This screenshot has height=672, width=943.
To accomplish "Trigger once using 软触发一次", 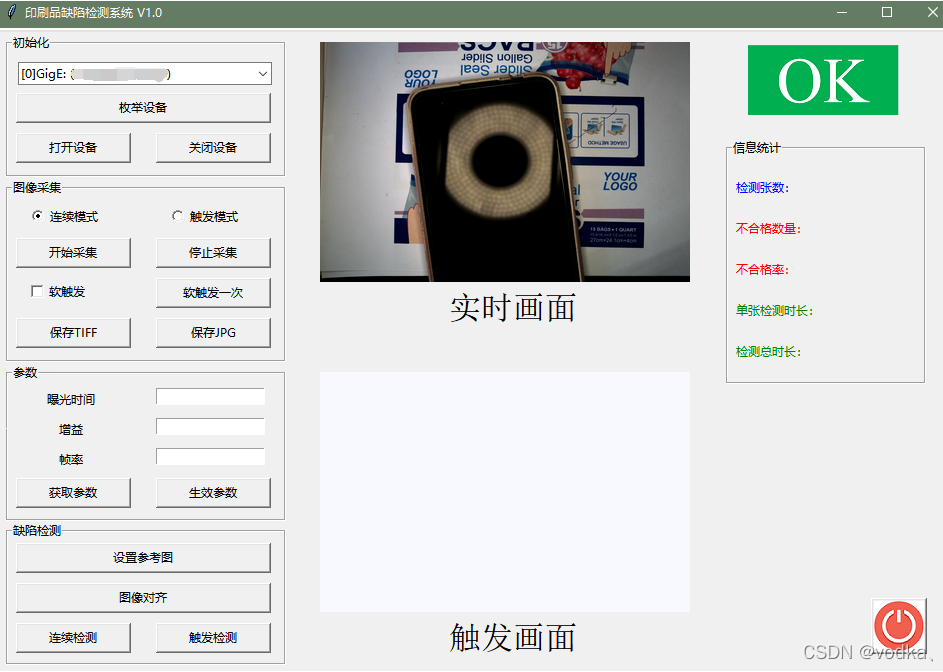I will pyautogui.click(x=213, y=292).
